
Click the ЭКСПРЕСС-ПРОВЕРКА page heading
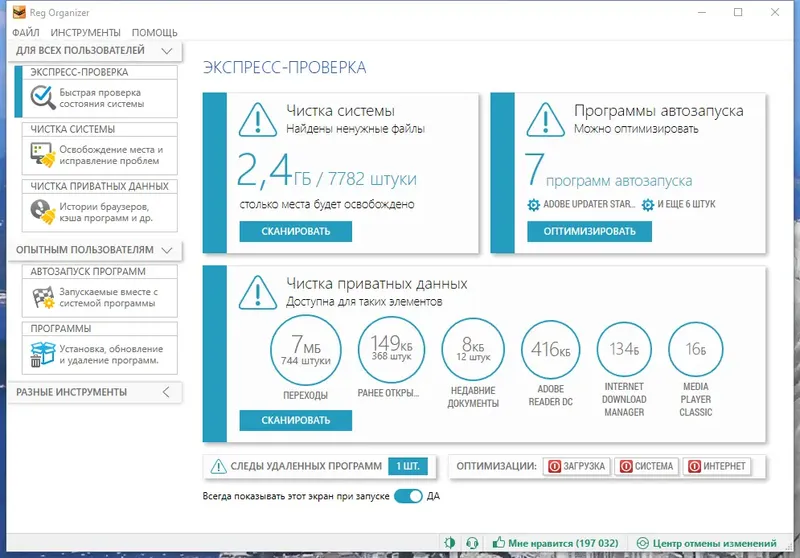[x=284, y=67]
